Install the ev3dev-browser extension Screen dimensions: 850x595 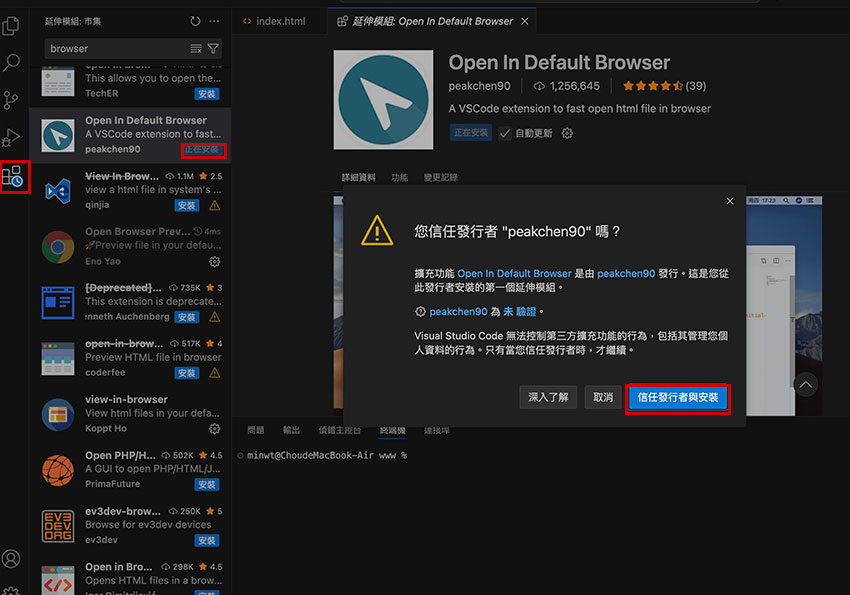coord(207,541)
